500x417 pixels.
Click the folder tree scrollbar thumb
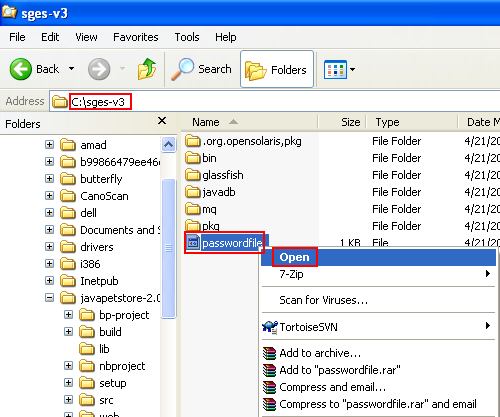click(x=168, y=249)
